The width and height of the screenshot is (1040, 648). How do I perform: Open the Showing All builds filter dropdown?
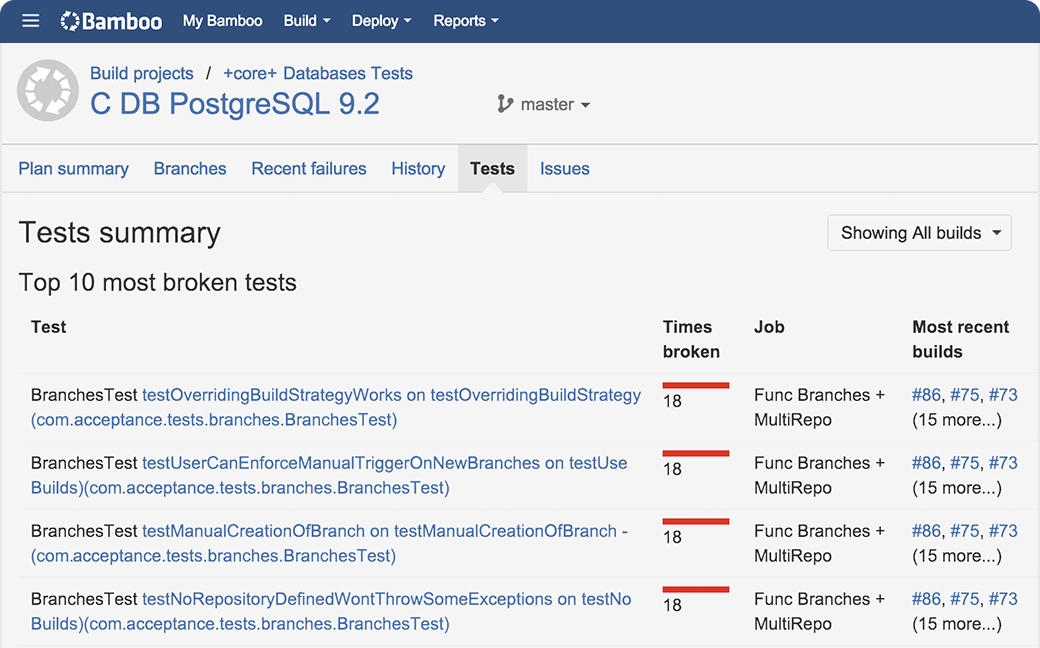click(x=918, y=232)
